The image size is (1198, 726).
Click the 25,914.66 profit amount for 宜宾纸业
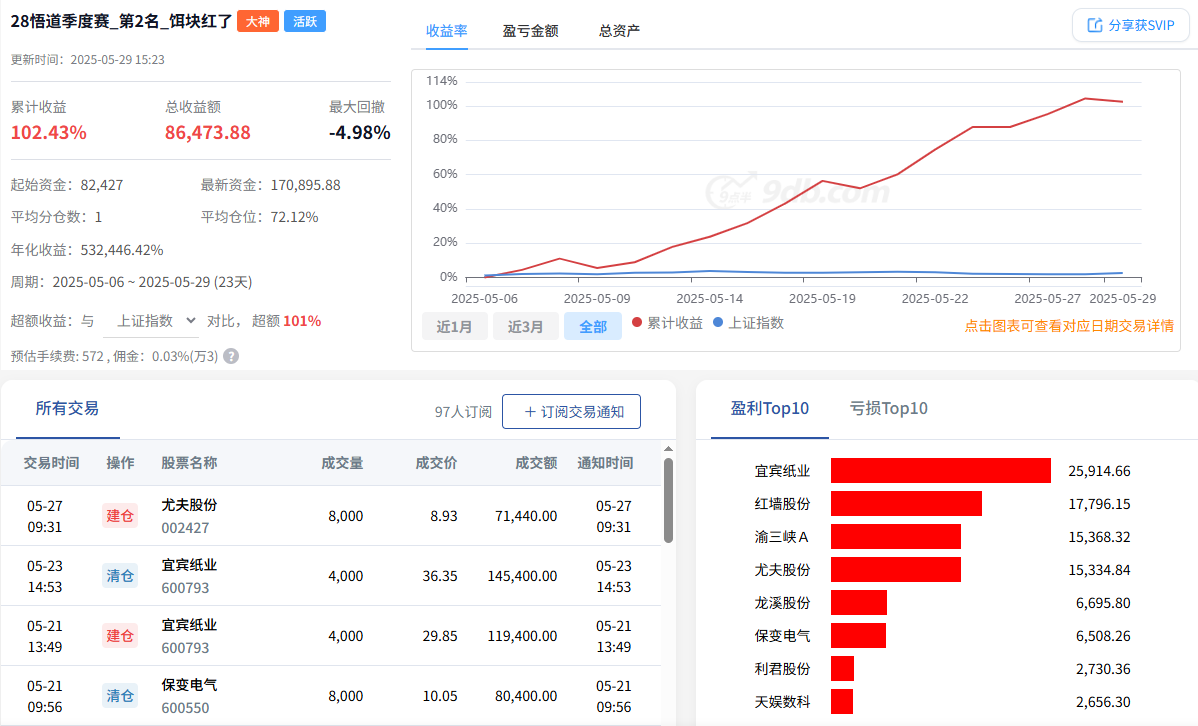(1099, 471)
